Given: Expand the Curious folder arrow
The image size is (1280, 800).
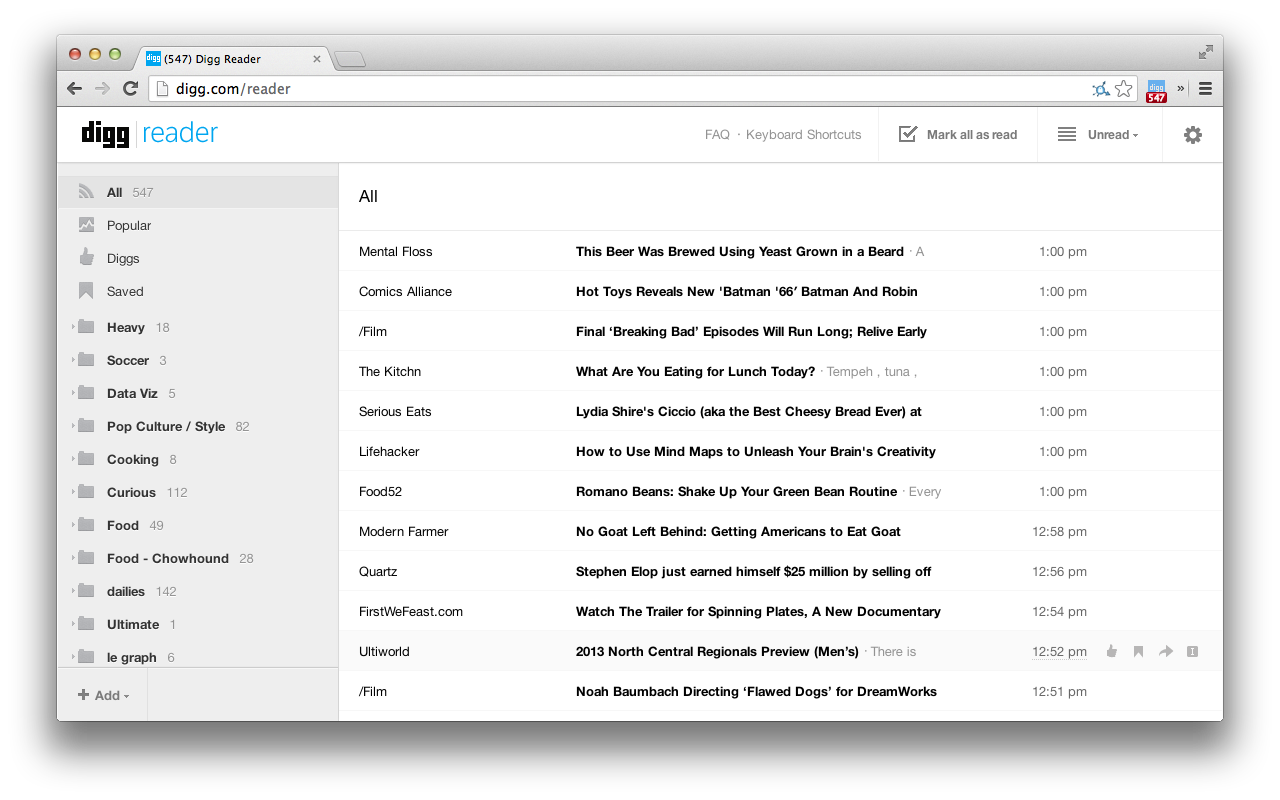Looking at the screenshot, I should (73, 492).
